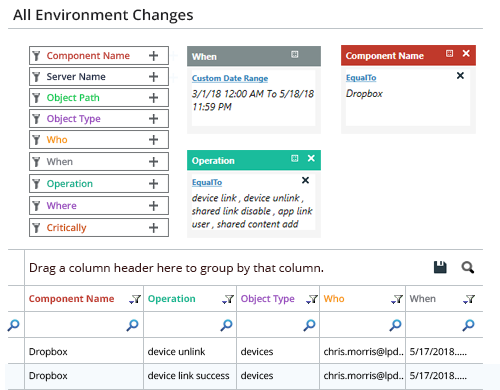Delete the Operation EqualTo condition
This screenshot has height=390, width=500.
pos(305,180)
